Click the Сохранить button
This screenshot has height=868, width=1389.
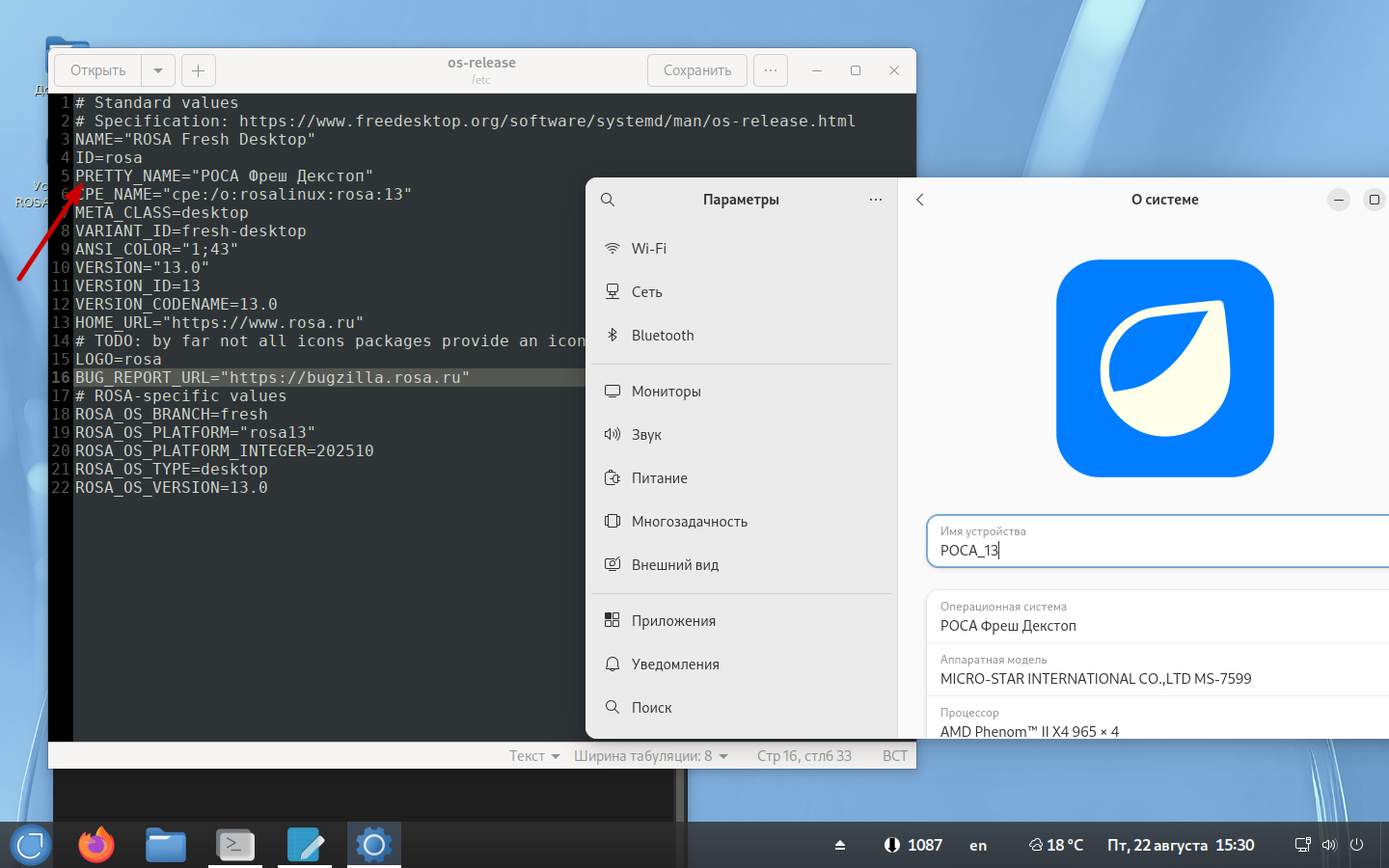[x=696, y=70]
